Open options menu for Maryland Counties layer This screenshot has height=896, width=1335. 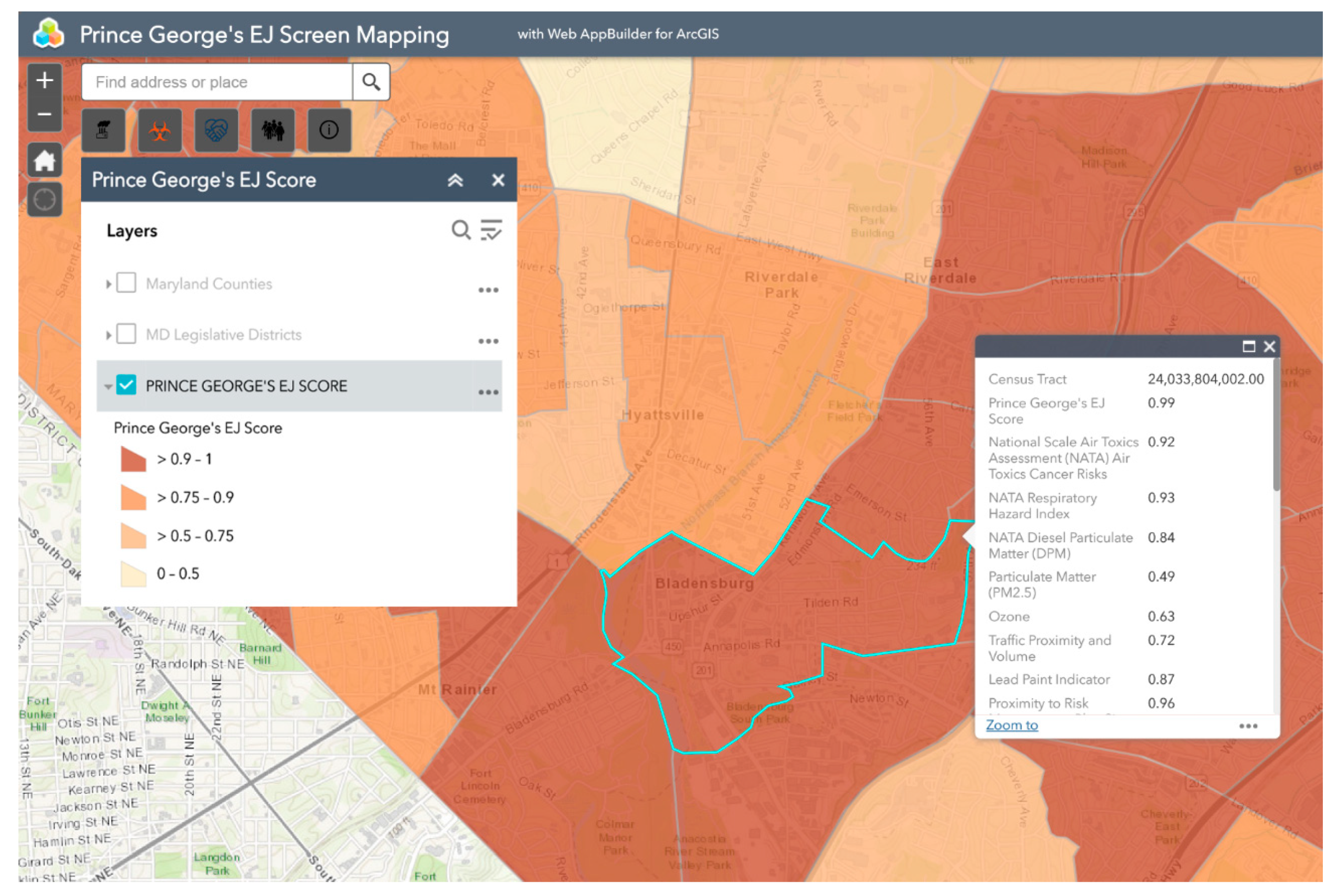point(488,290)
